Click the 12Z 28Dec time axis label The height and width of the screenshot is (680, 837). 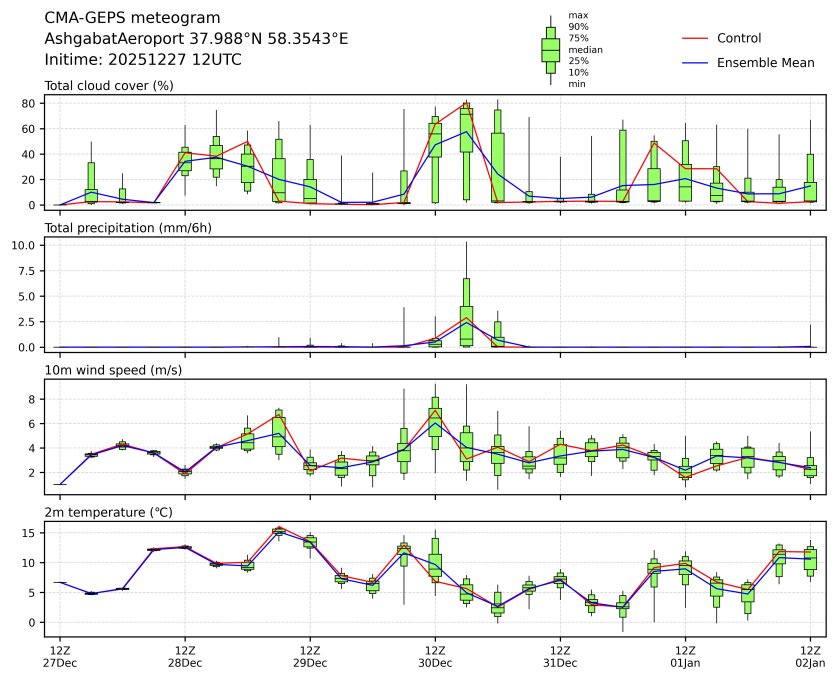tap(185, 656)
